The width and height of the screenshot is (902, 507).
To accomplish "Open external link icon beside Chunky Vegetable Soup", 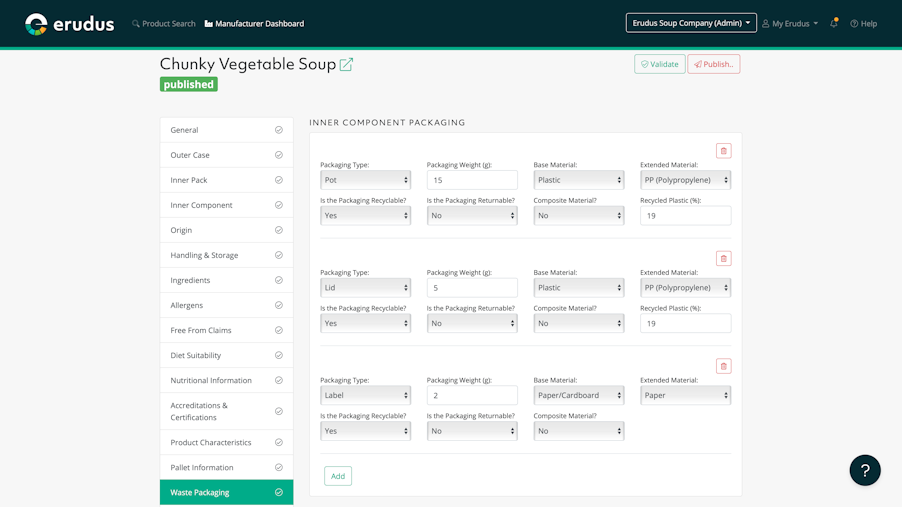I will click(x=346, y=64).
